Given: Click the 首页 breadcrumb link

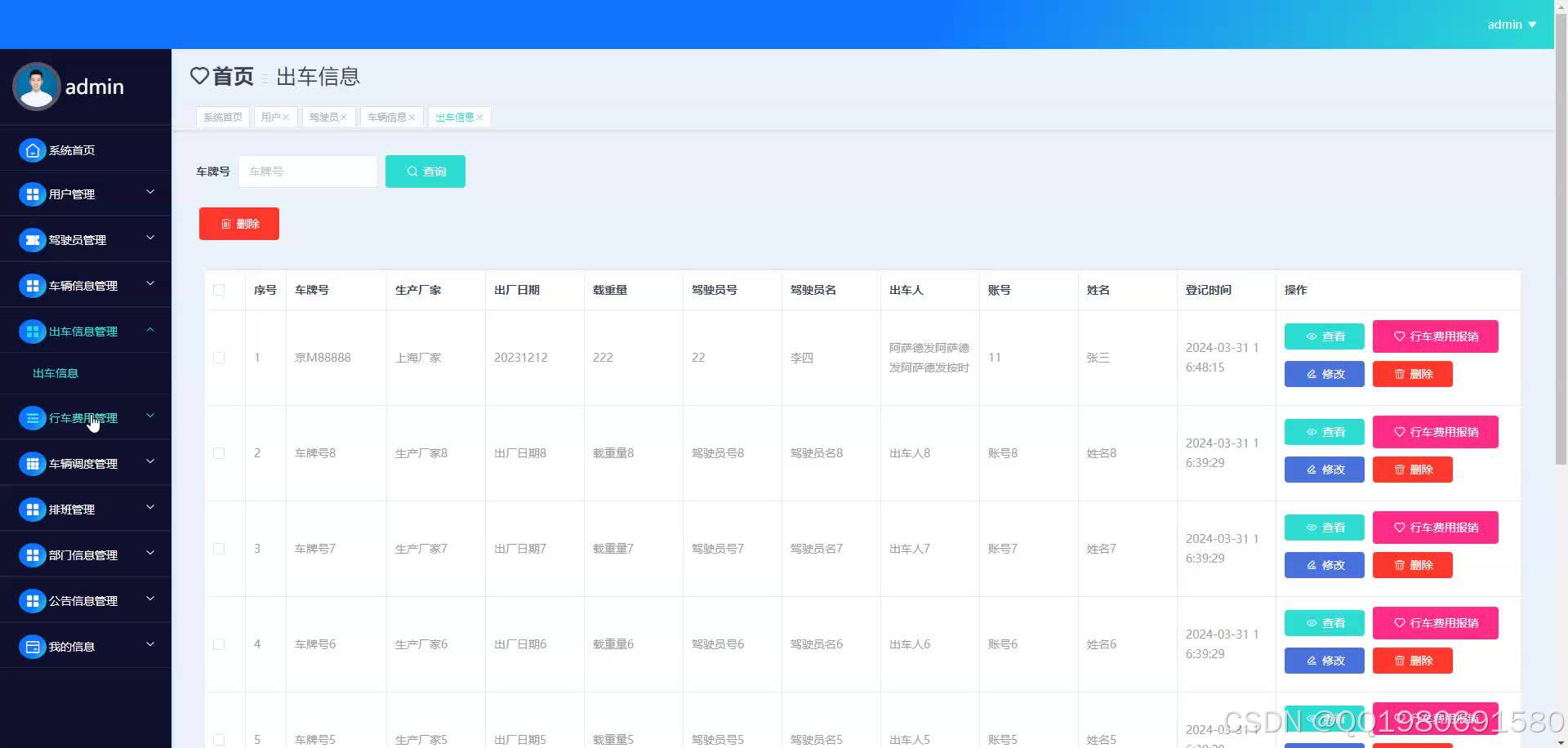Looking at the screenshot, I should click(234, 77).
